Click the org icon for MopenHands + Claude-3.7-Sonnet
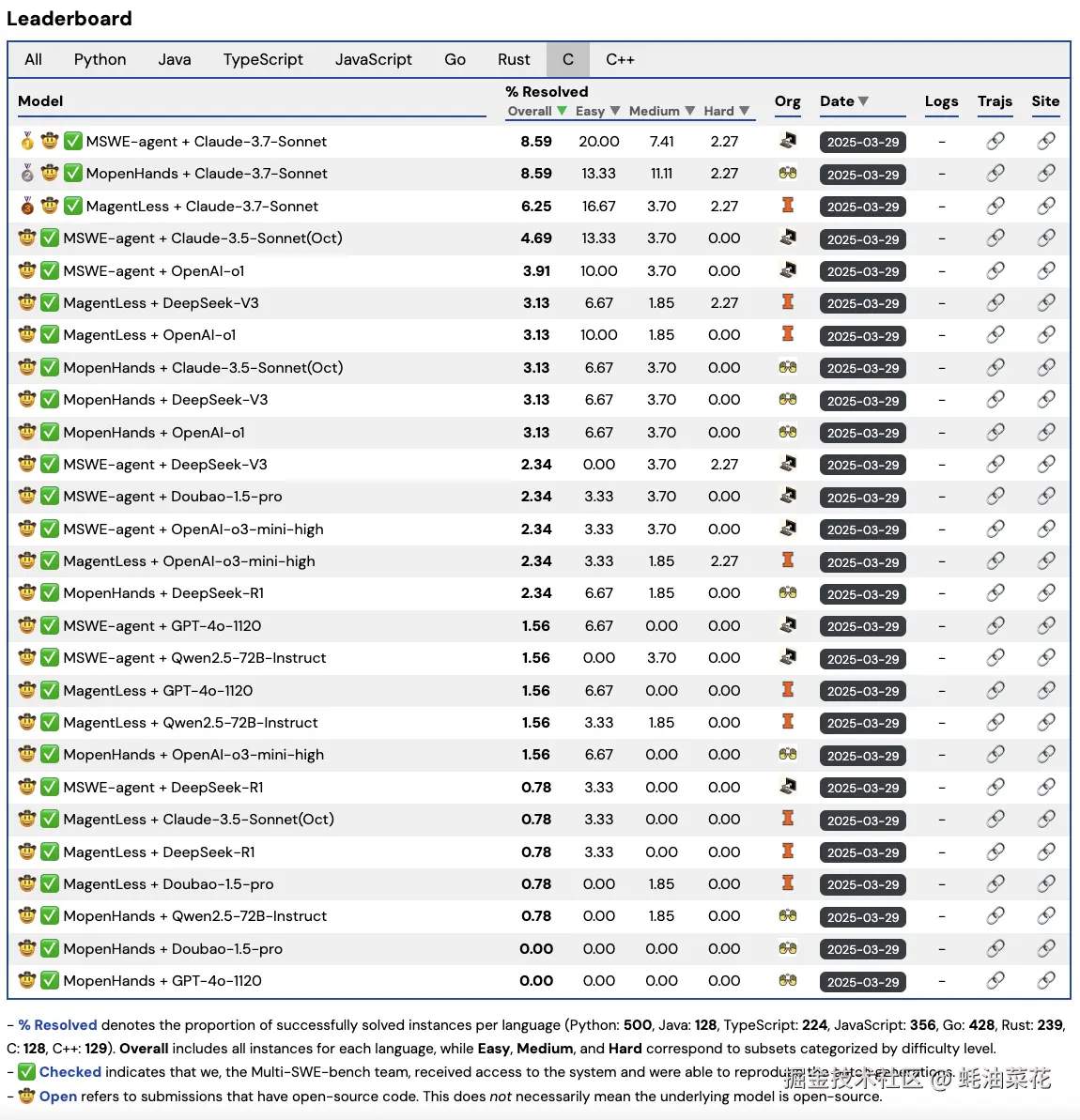Image resolution: width=1080 pixels, height=1120 pixels. (788, 173)
